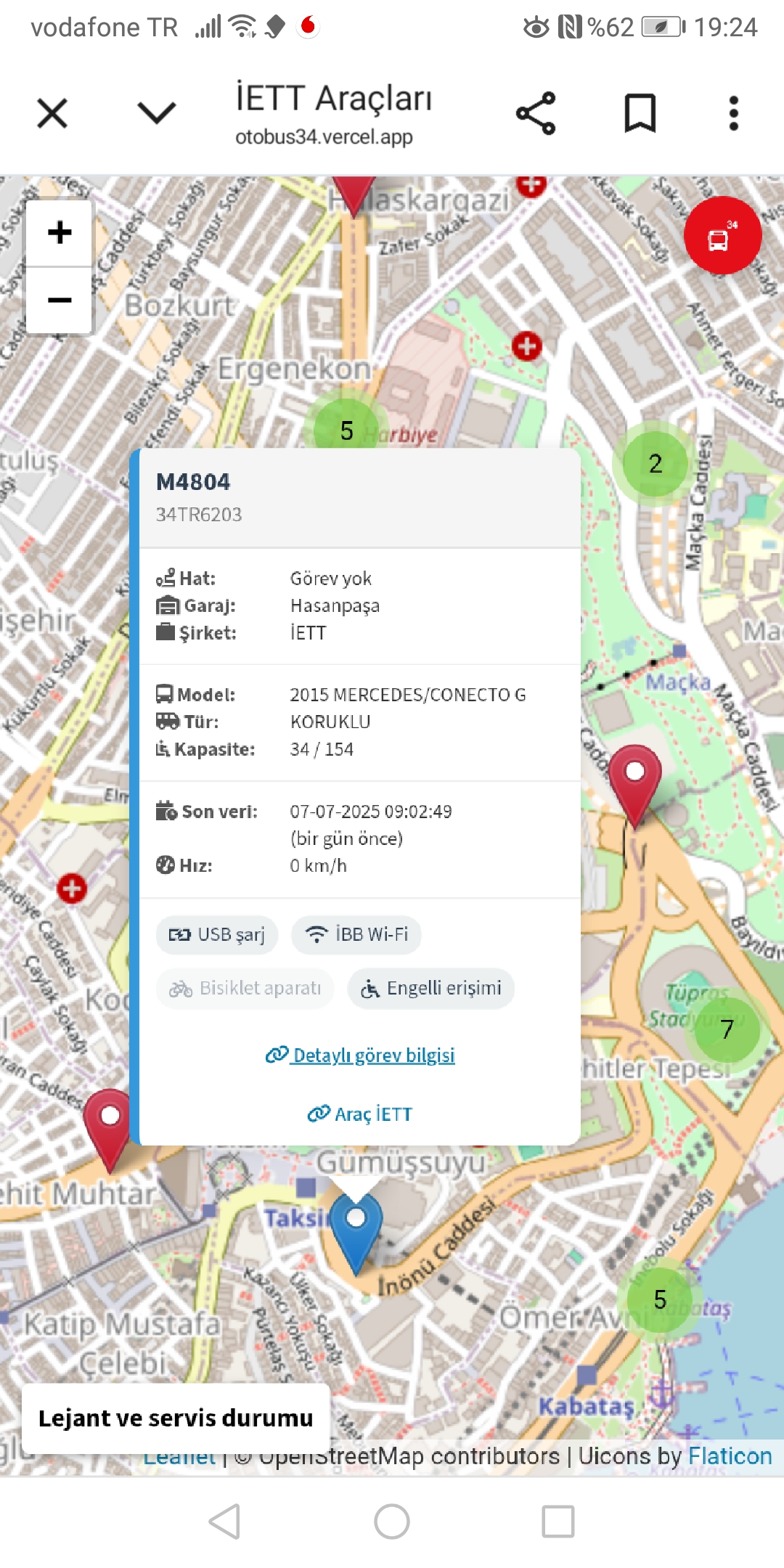Viewport: 784px width, 1568px height.
Task: Zoom in on the map
Action: [x=60, y=233]
